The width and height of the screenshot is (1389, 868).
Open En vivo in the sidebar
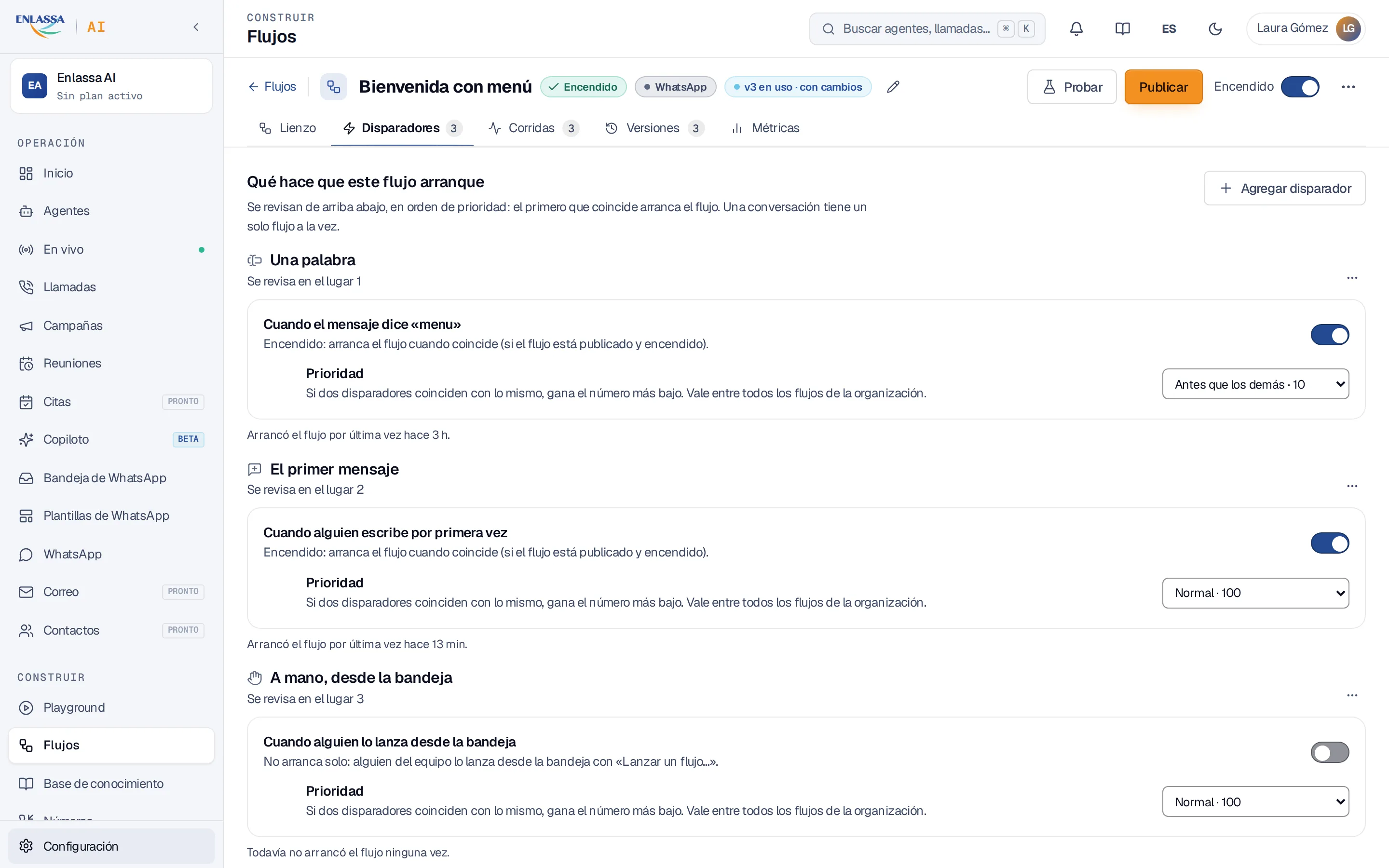point(111,250)
